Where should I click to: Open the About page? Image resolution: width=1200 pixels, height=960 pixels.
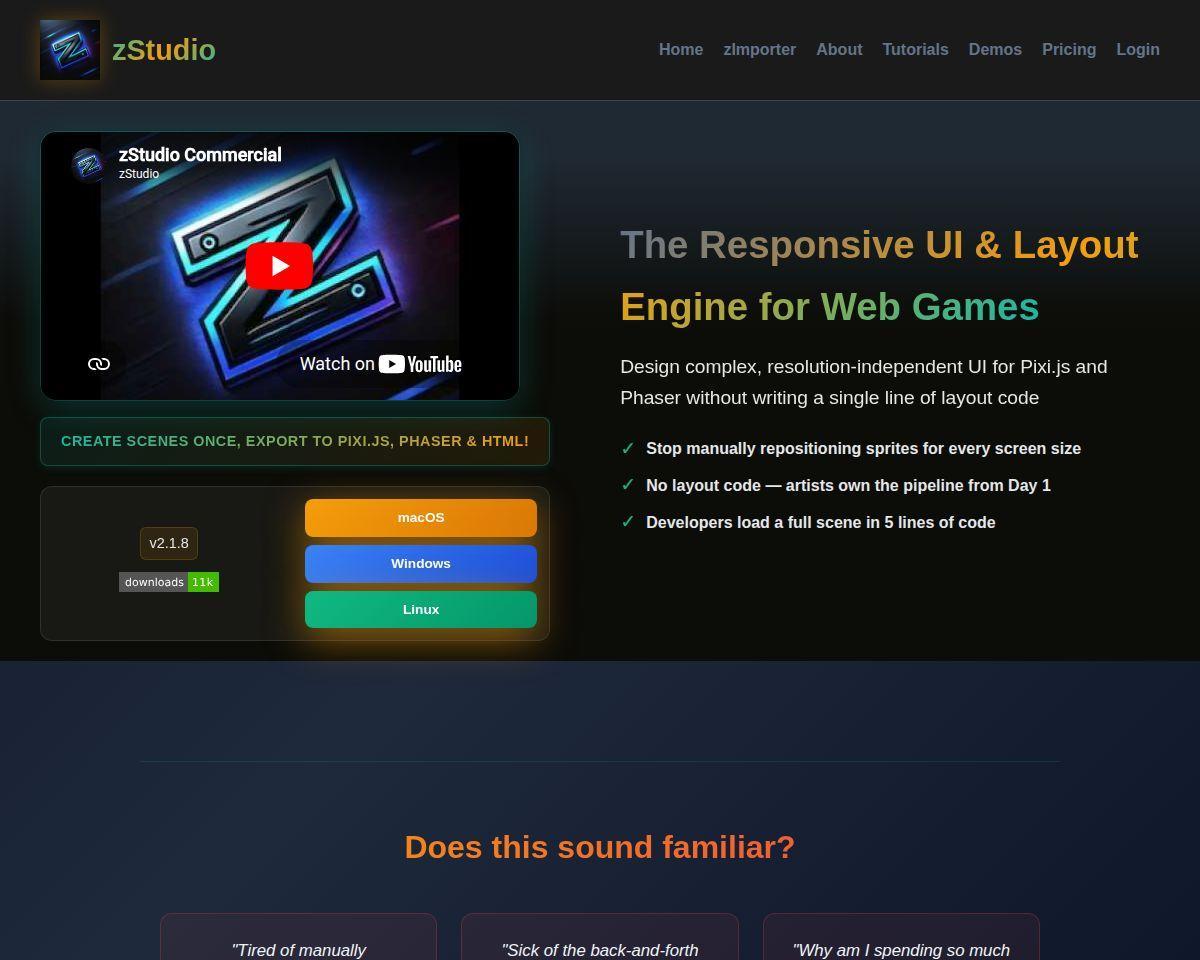(x=839, y=49)
